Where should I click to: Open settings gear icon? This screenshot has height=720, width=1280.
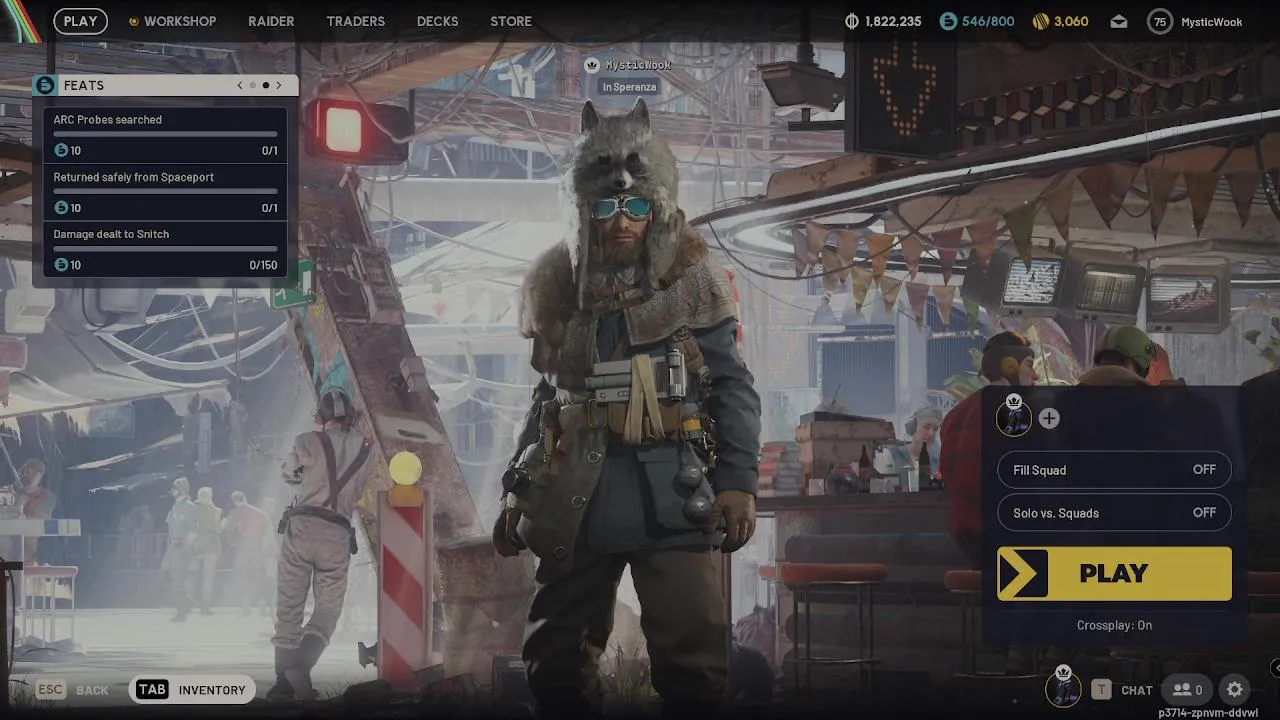point(1235,690)
